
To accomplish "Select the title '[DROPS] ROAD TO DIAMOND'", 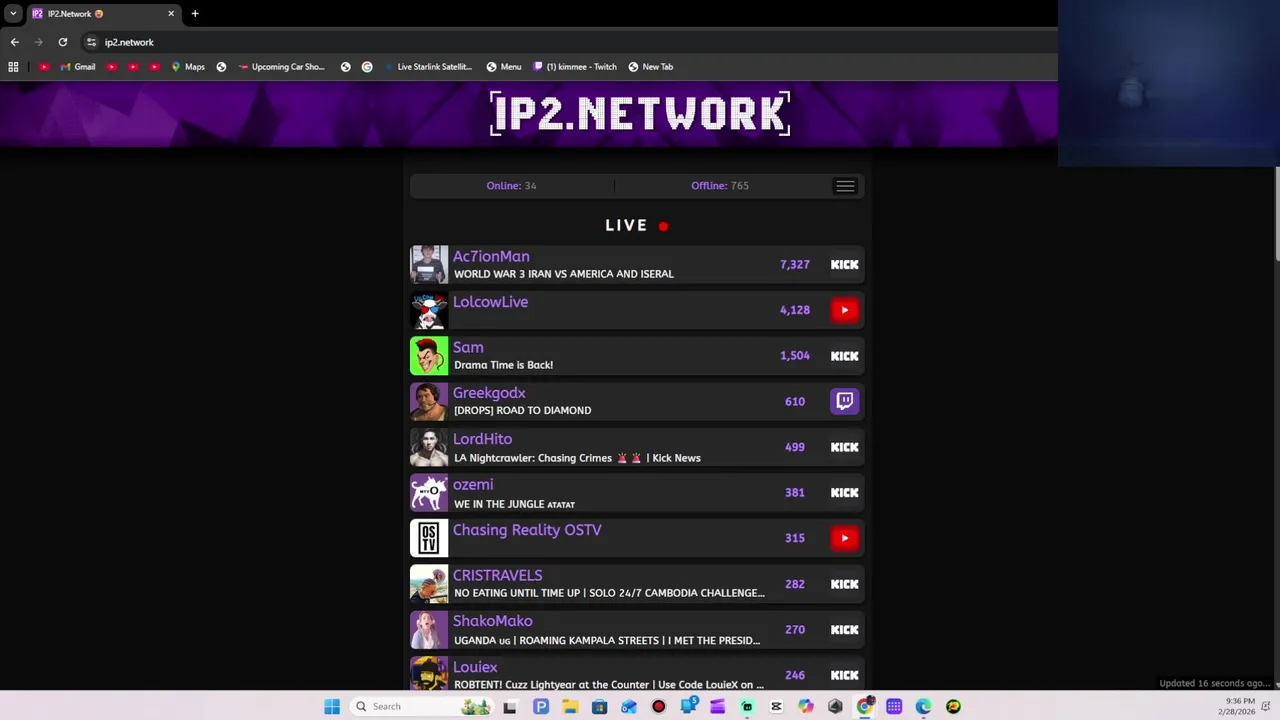I will coord(522,410).
